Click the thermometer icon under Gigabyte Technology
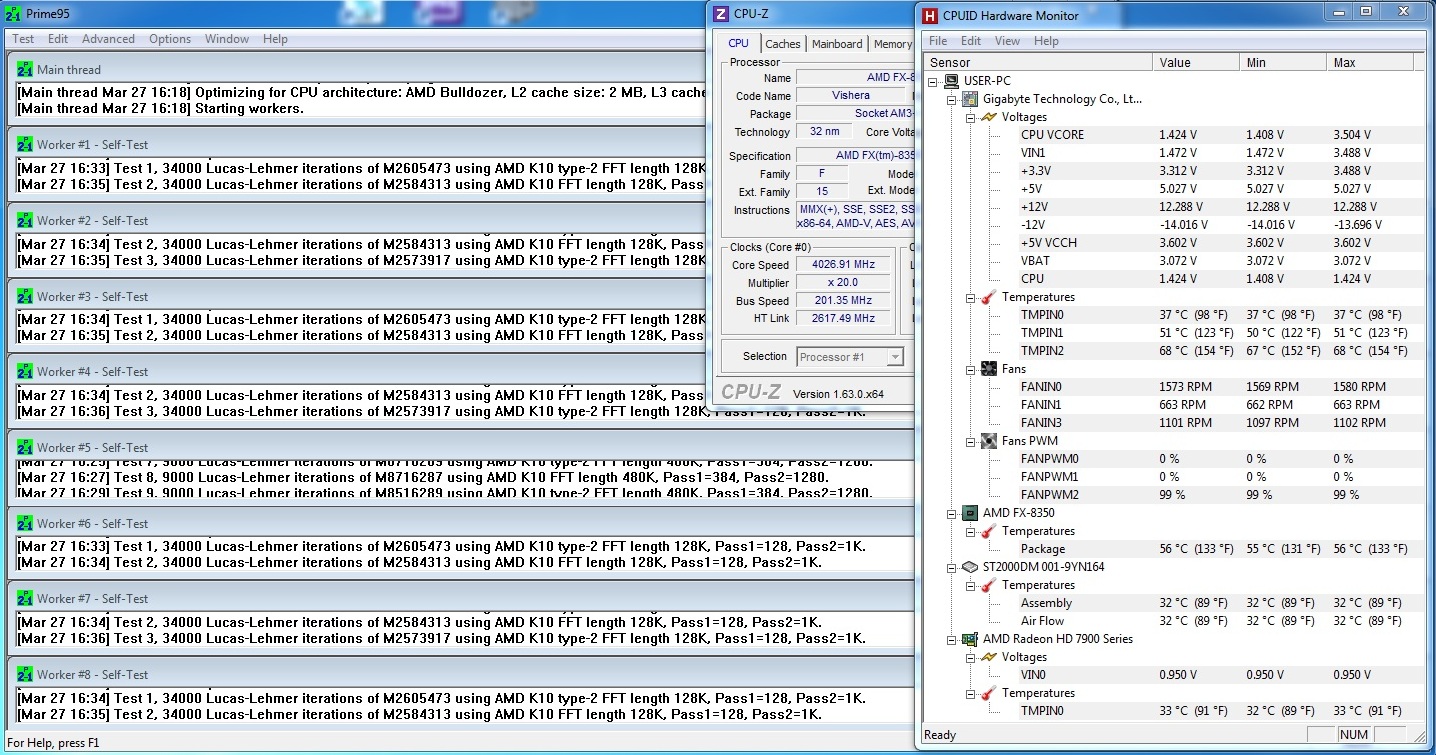The height and width of the screenshot is (755, 1436). [989, 297]
